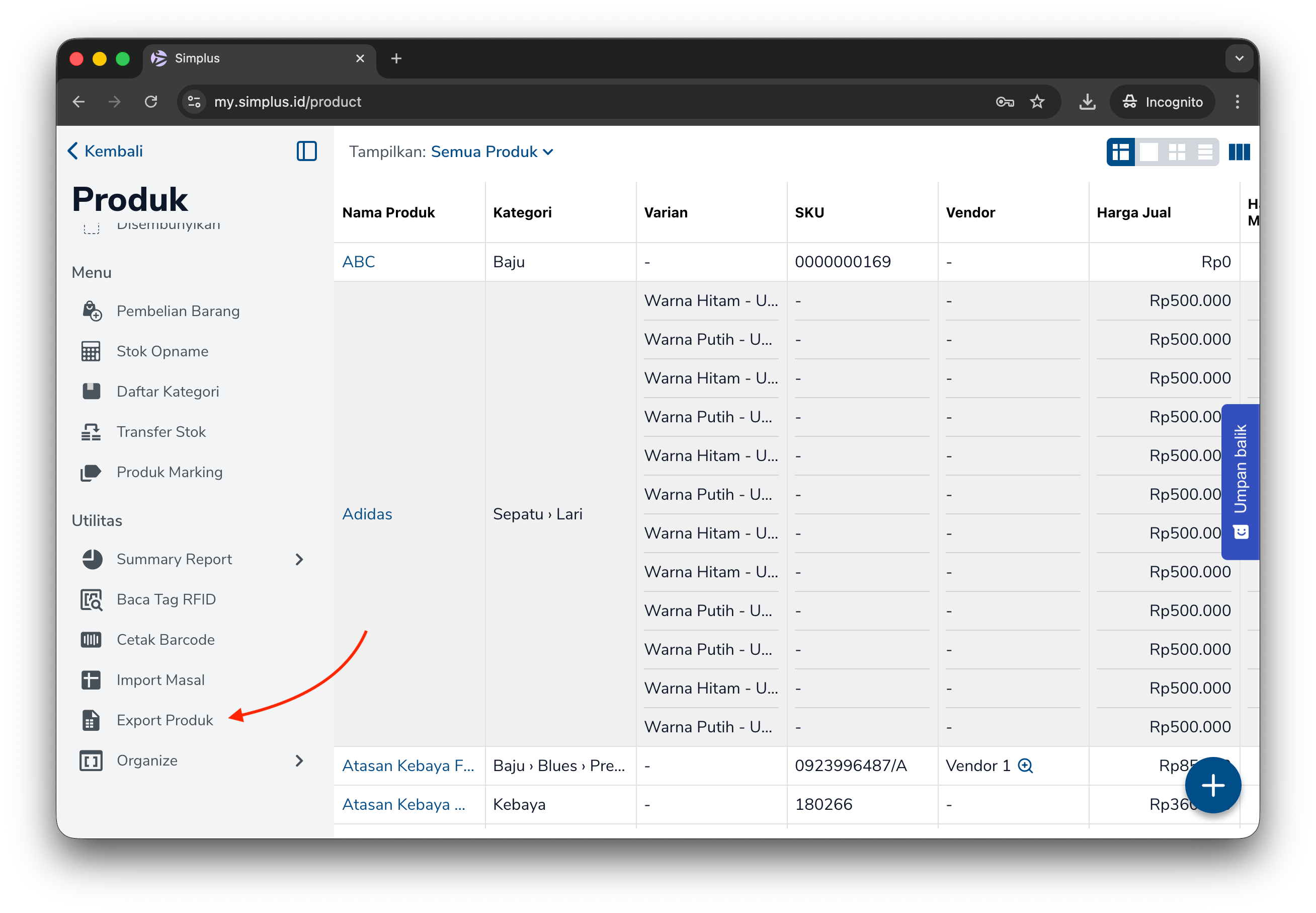
Task: Select the single card view icon
Action: 1149,152
